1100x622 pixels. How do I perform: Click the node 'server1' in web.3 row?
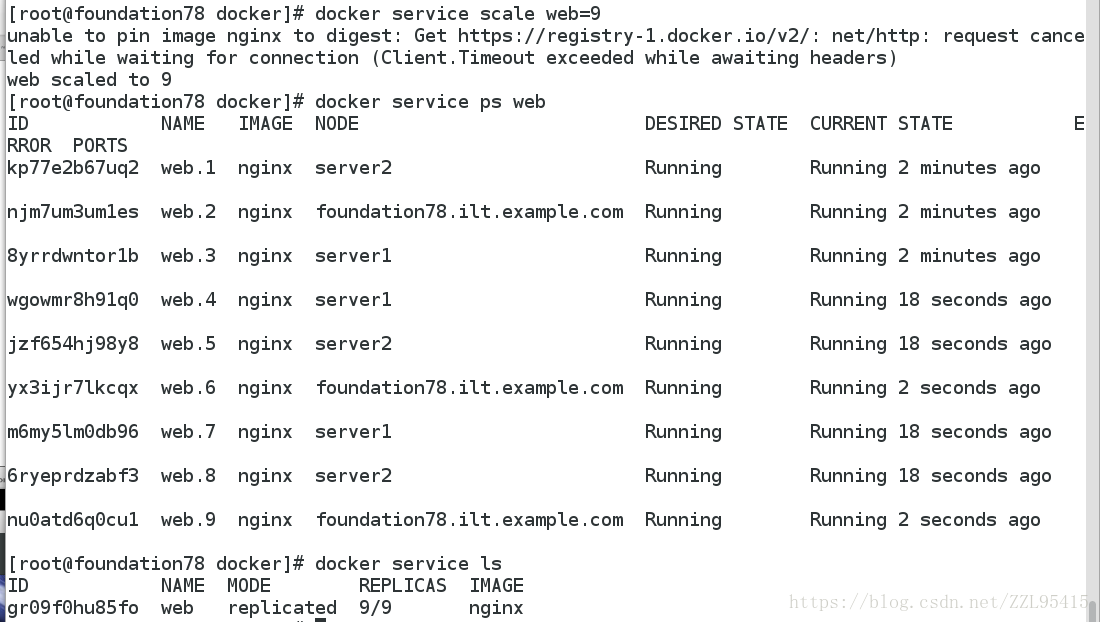(353, 256)
